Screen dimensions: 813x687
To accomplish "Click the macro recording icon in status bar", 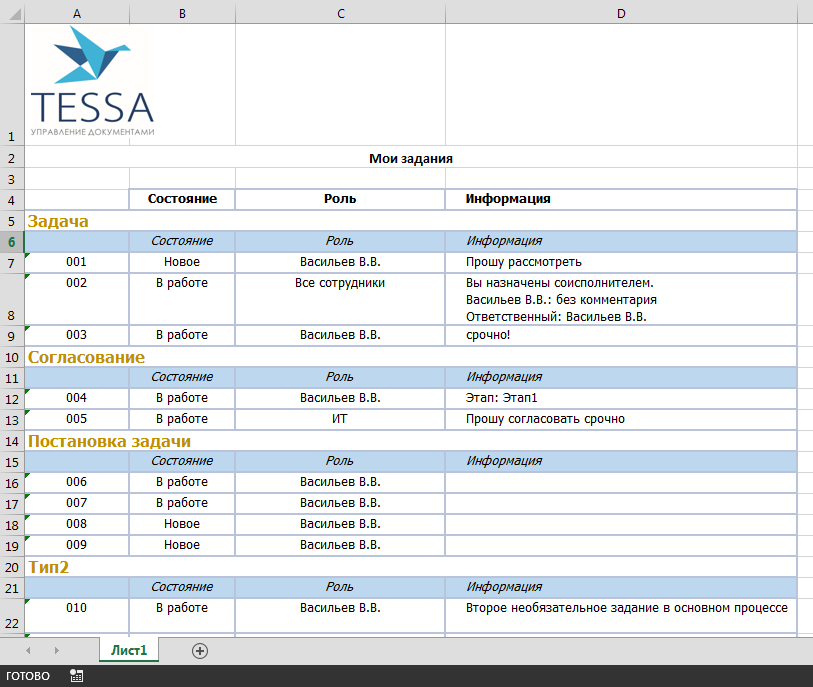I will (76, 676).
